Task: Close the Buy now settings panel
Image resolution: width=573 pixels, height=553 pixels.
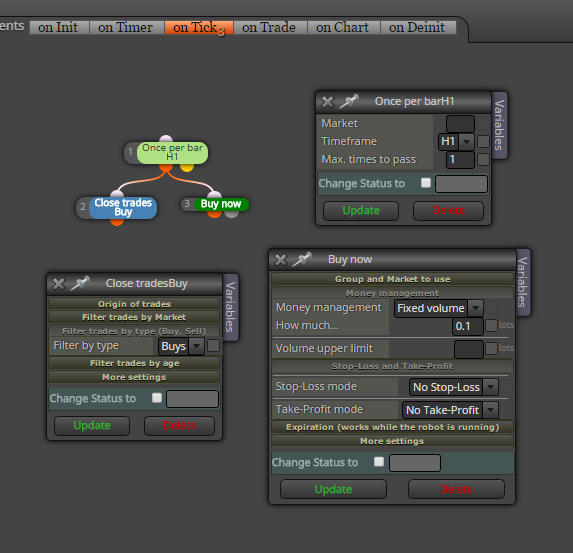Action: (281, 260)
